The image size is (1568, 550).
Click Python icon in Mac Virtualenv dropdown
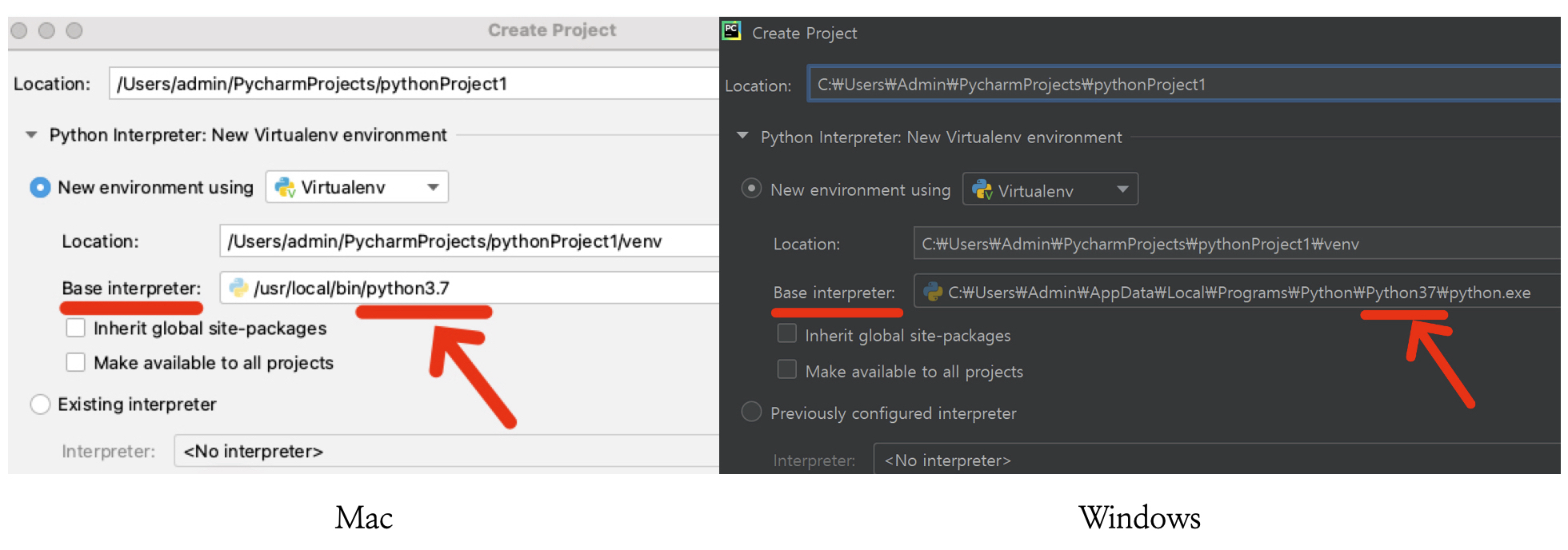click(284, 187)
